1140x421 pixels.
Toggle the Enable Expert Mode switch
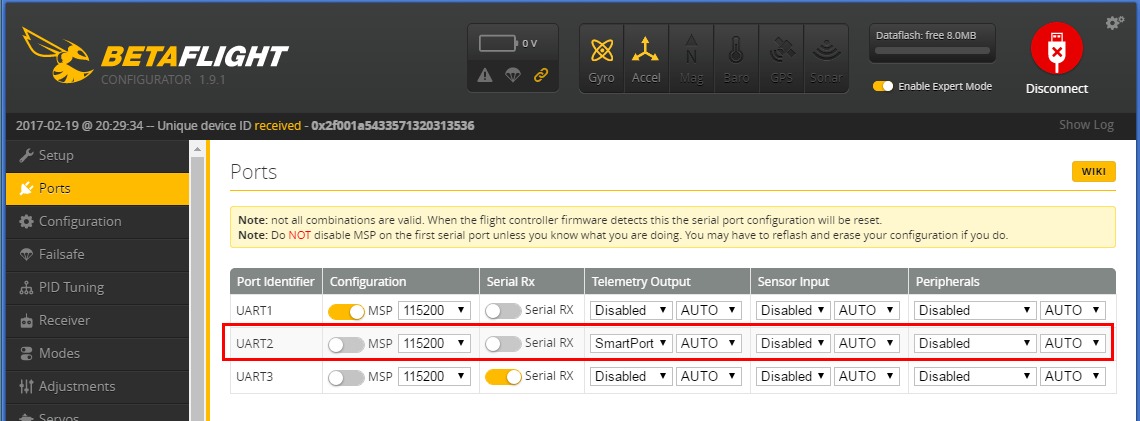(x=883, y=86)
